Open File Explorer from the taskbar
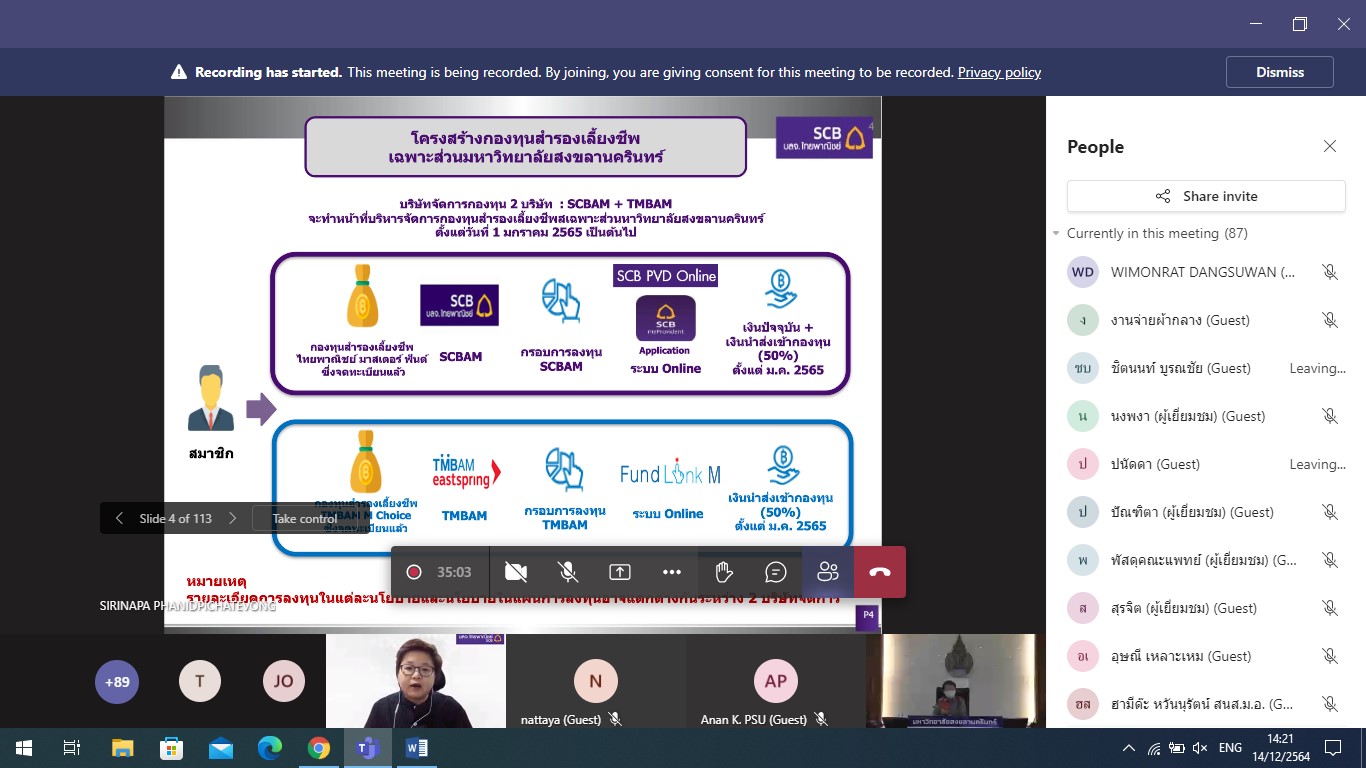 (122, 748)
